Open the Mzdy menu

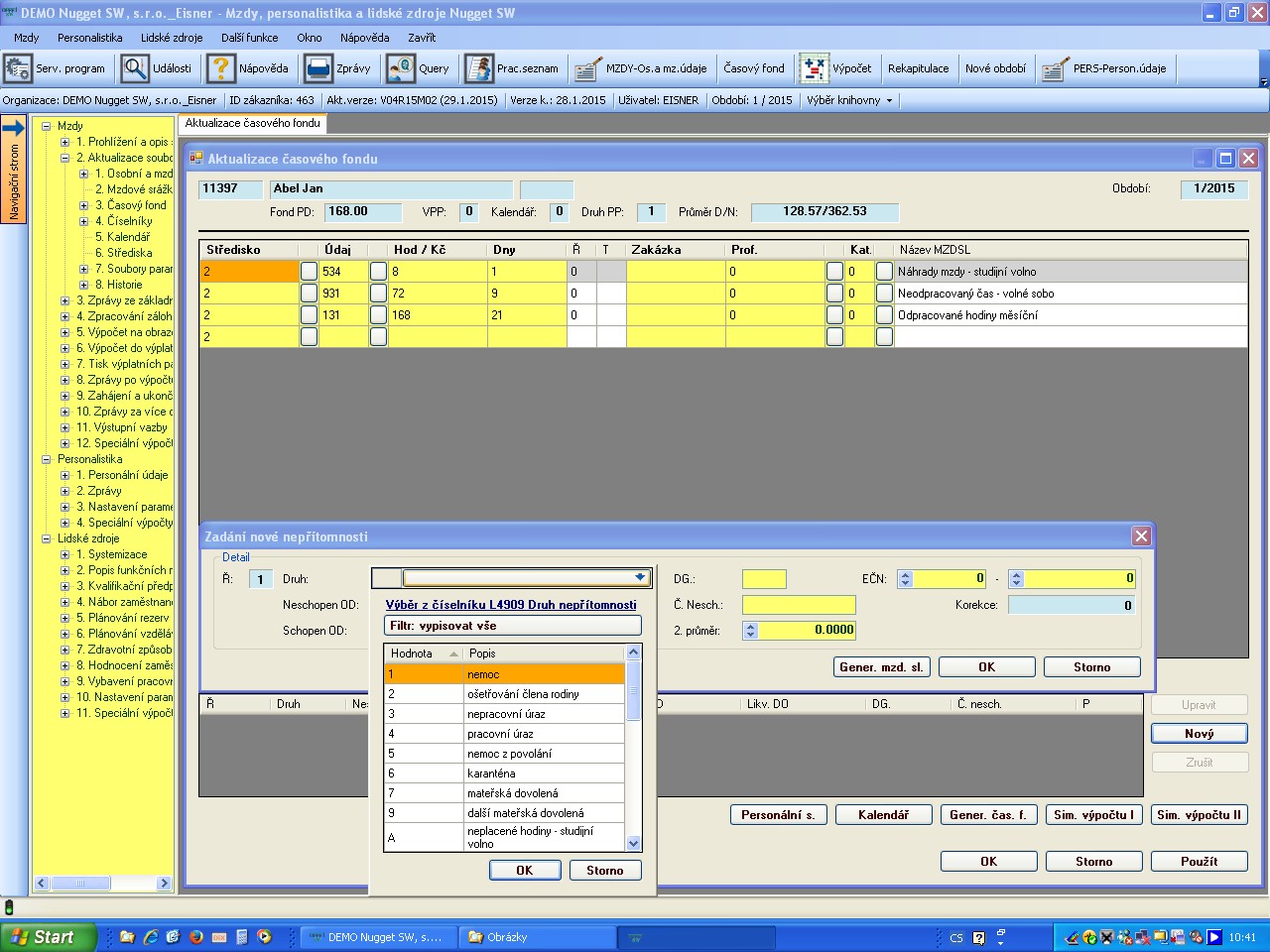coord(27,38)
